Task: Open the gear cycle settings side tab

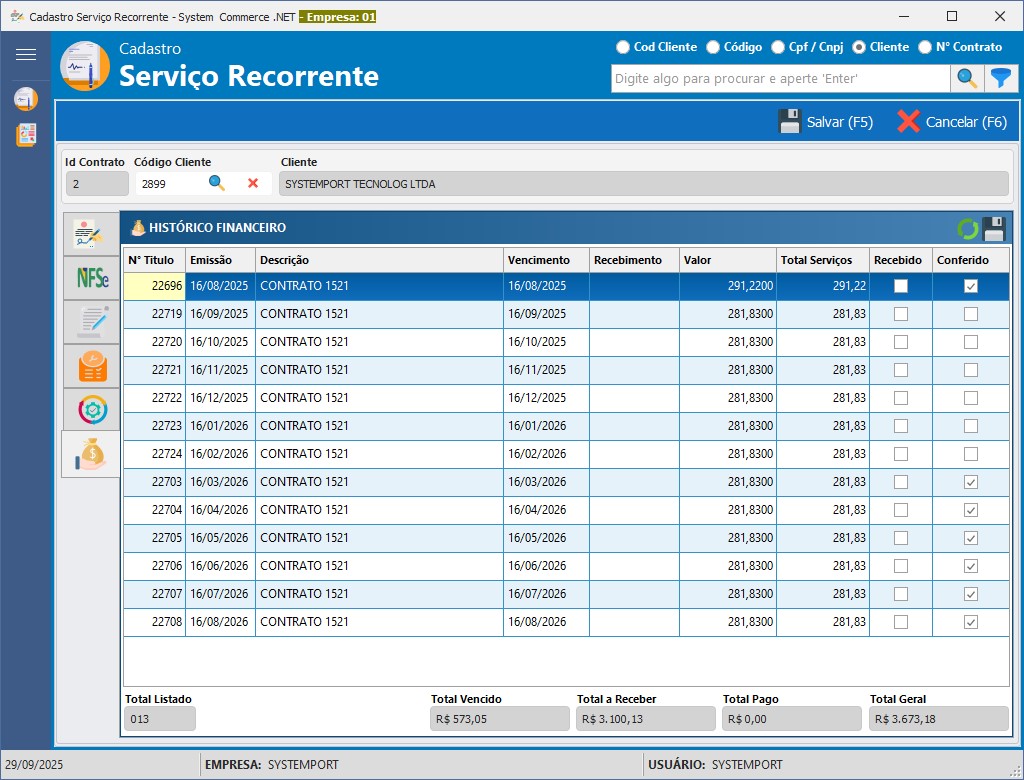Action: click(x=91, y=409)
